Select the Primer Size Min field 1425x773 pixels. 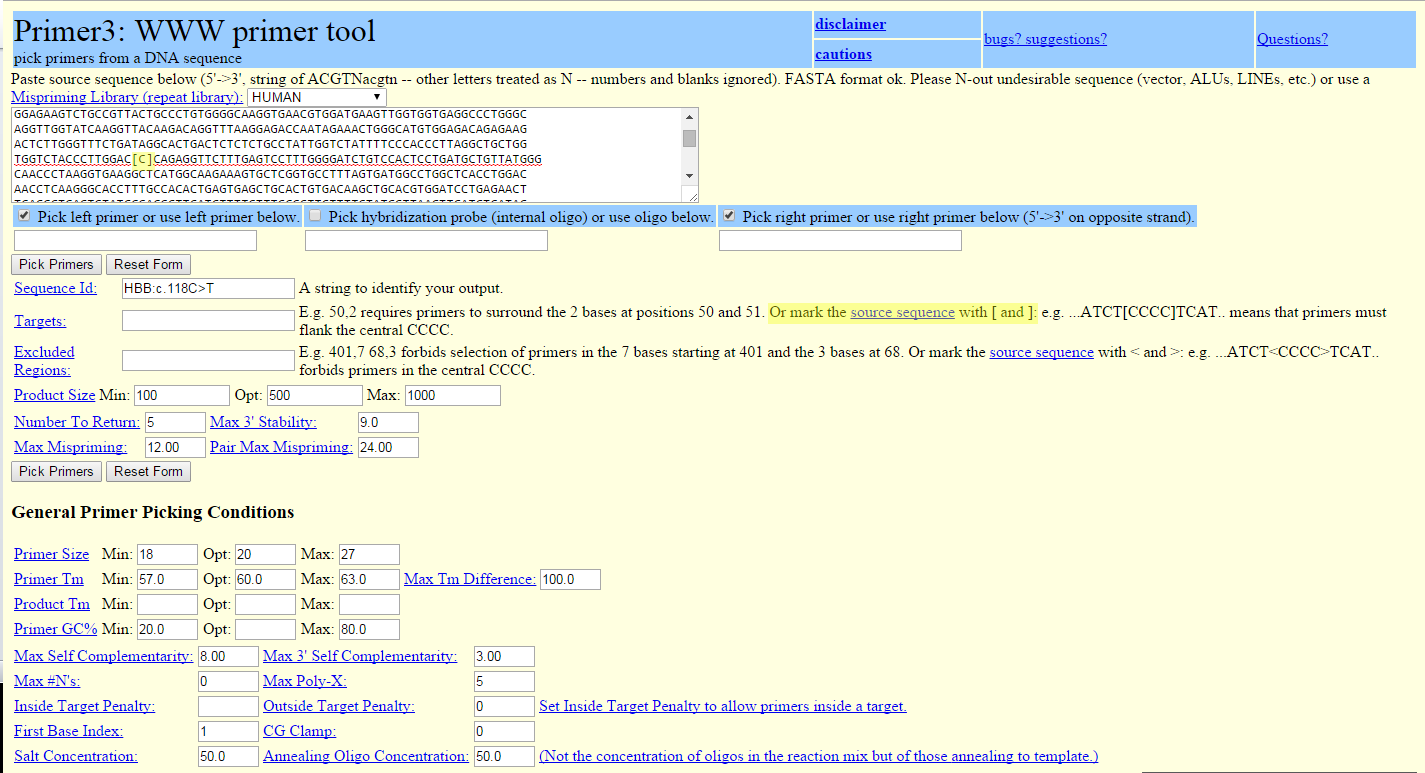pos(167,554)
